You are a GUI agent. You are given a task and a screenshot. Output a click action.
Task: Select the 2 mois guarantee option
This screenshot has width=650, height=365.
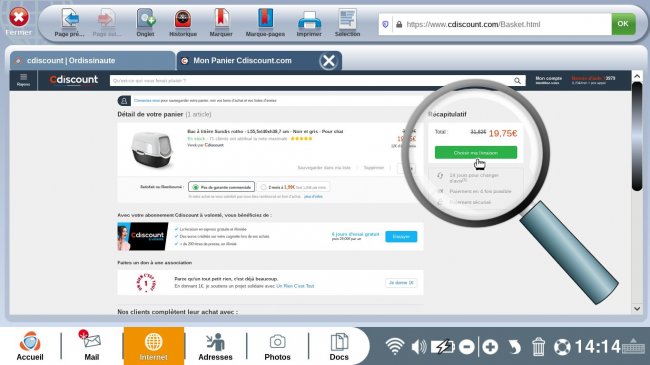click(293, 187)
